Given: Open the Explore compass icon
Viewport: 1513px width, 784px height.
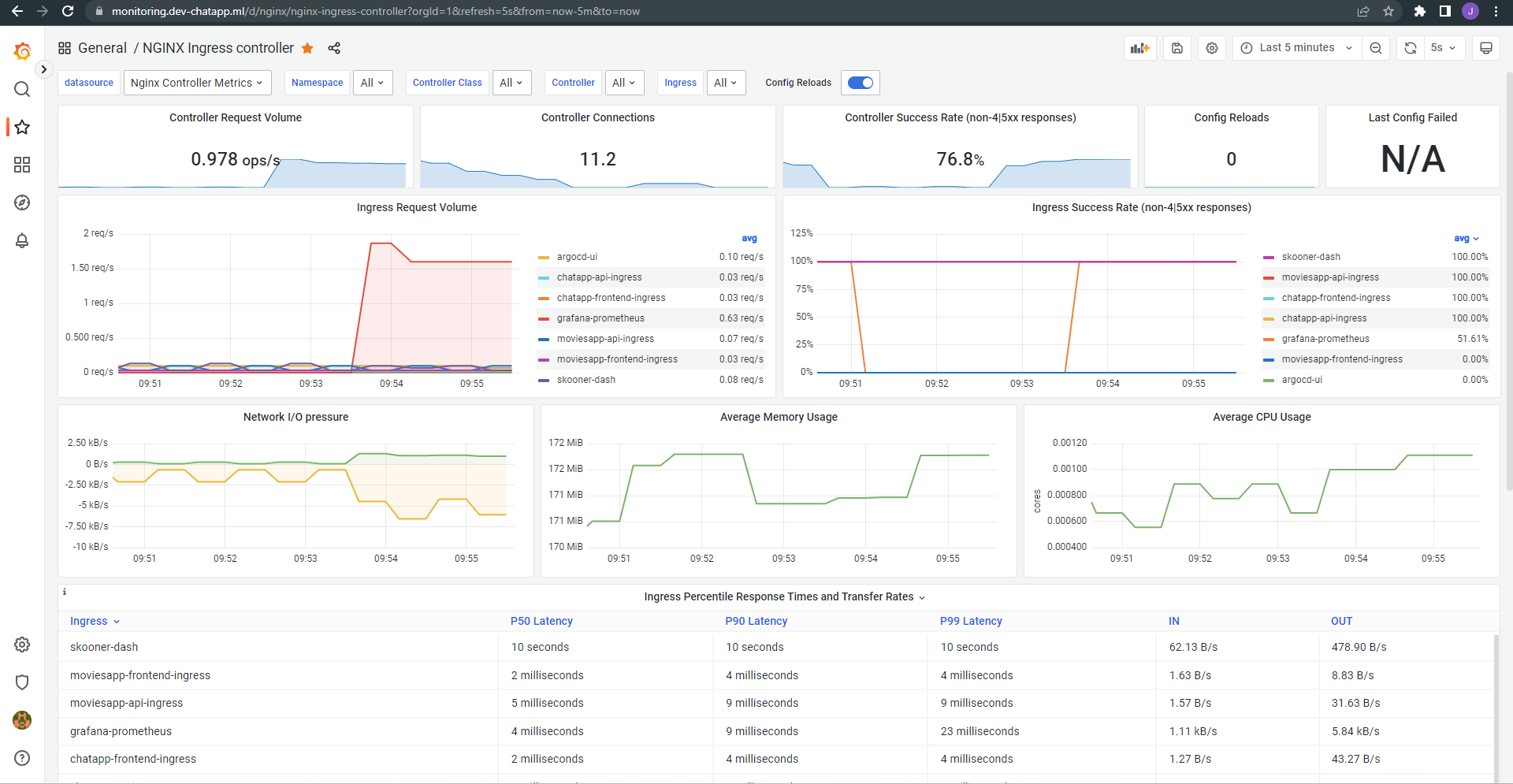Looking at the screenshot, I should tap(22, 203).
